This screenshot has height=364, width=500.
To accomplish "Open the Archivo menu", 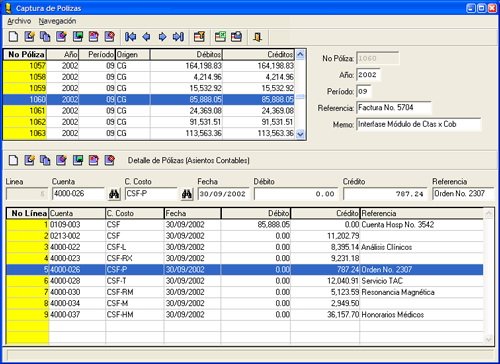I will 19,21.
